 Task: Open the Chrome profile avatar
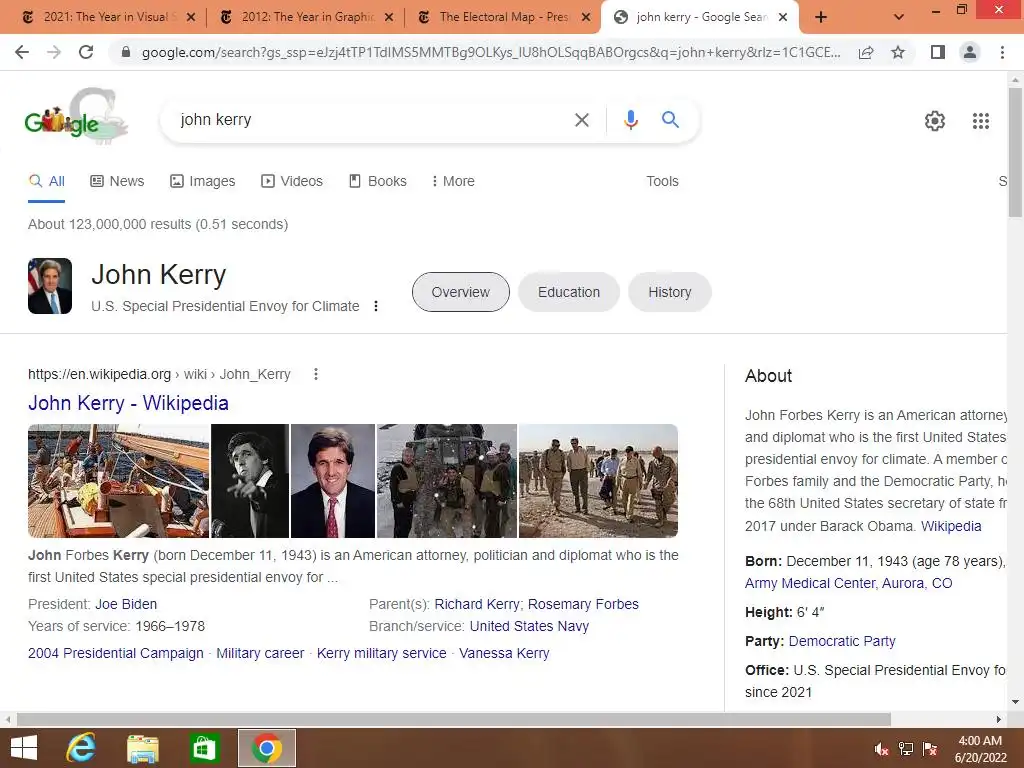pyautogui.click(x=970, y=52)
